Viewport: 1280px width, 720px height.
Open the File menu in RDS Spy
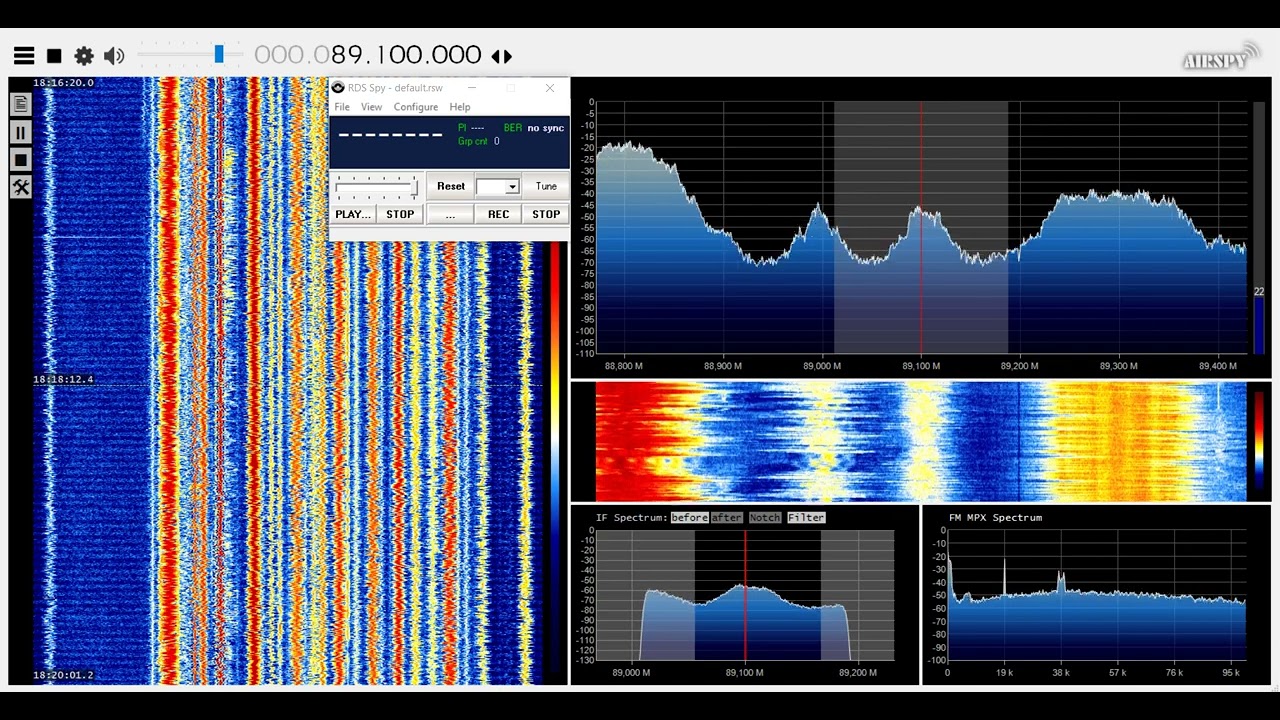[x=342, y=107]
